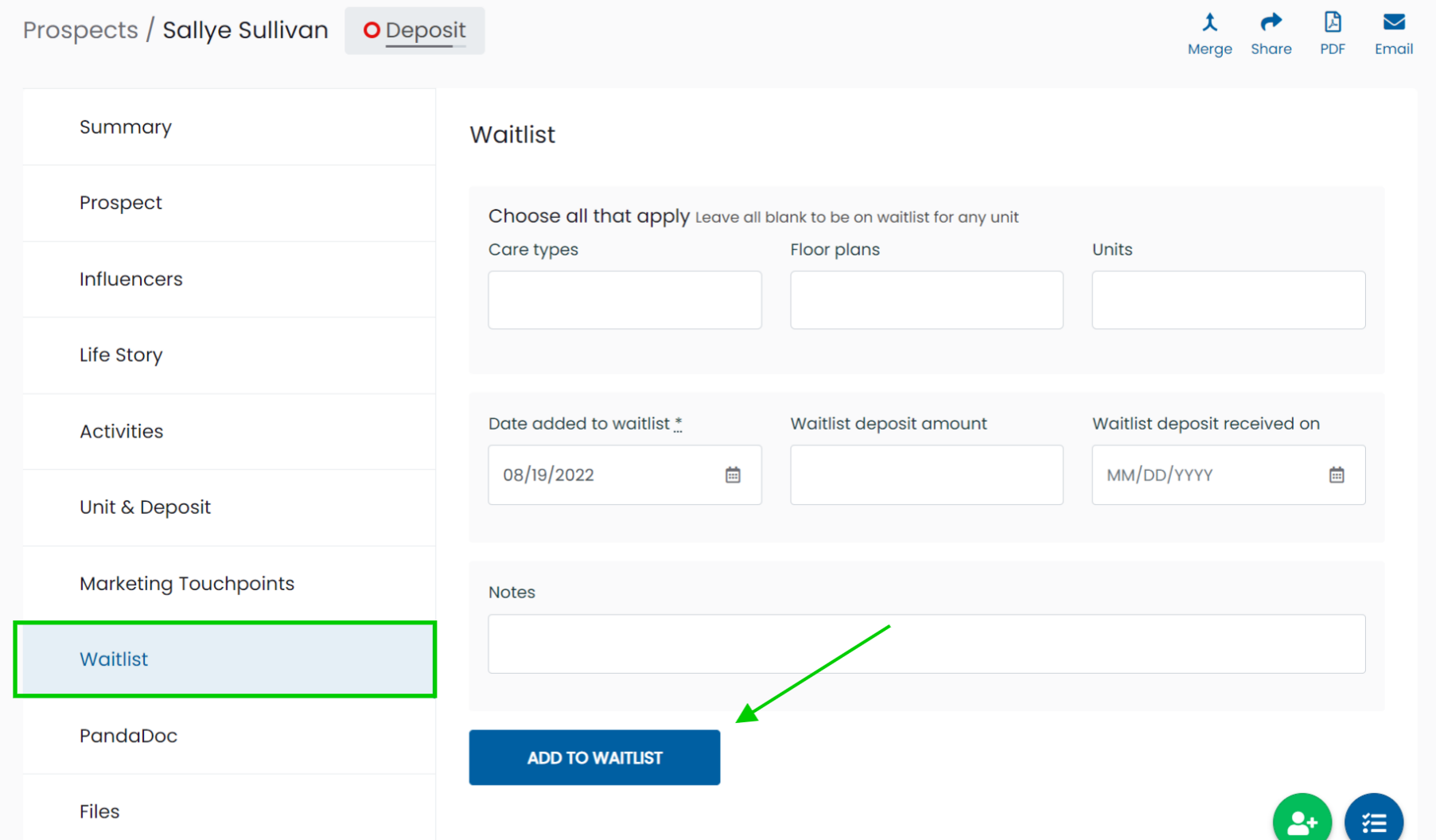Open calendar for Date added to waitlist

click(733, 475)
